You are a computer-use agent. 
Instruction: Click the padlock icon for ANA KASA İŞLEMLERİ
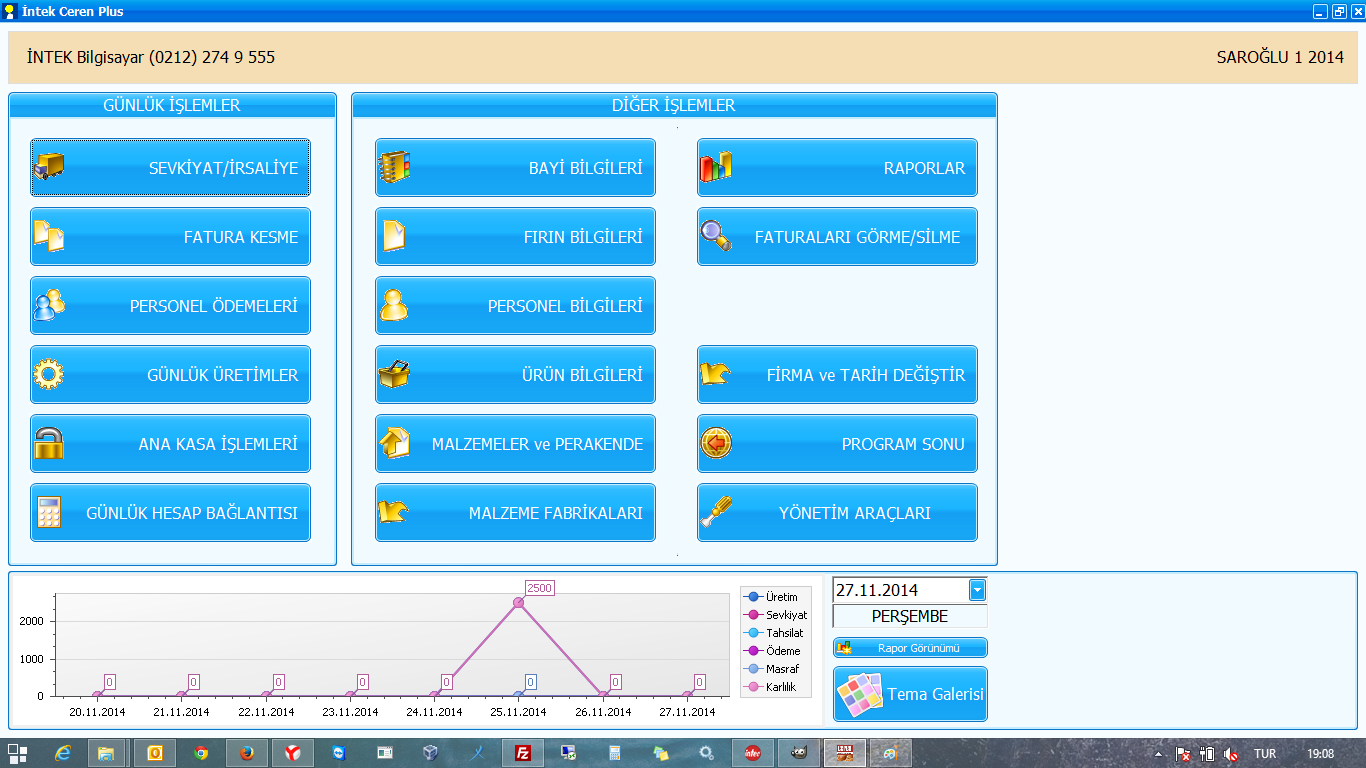click(x=48, y=444)
